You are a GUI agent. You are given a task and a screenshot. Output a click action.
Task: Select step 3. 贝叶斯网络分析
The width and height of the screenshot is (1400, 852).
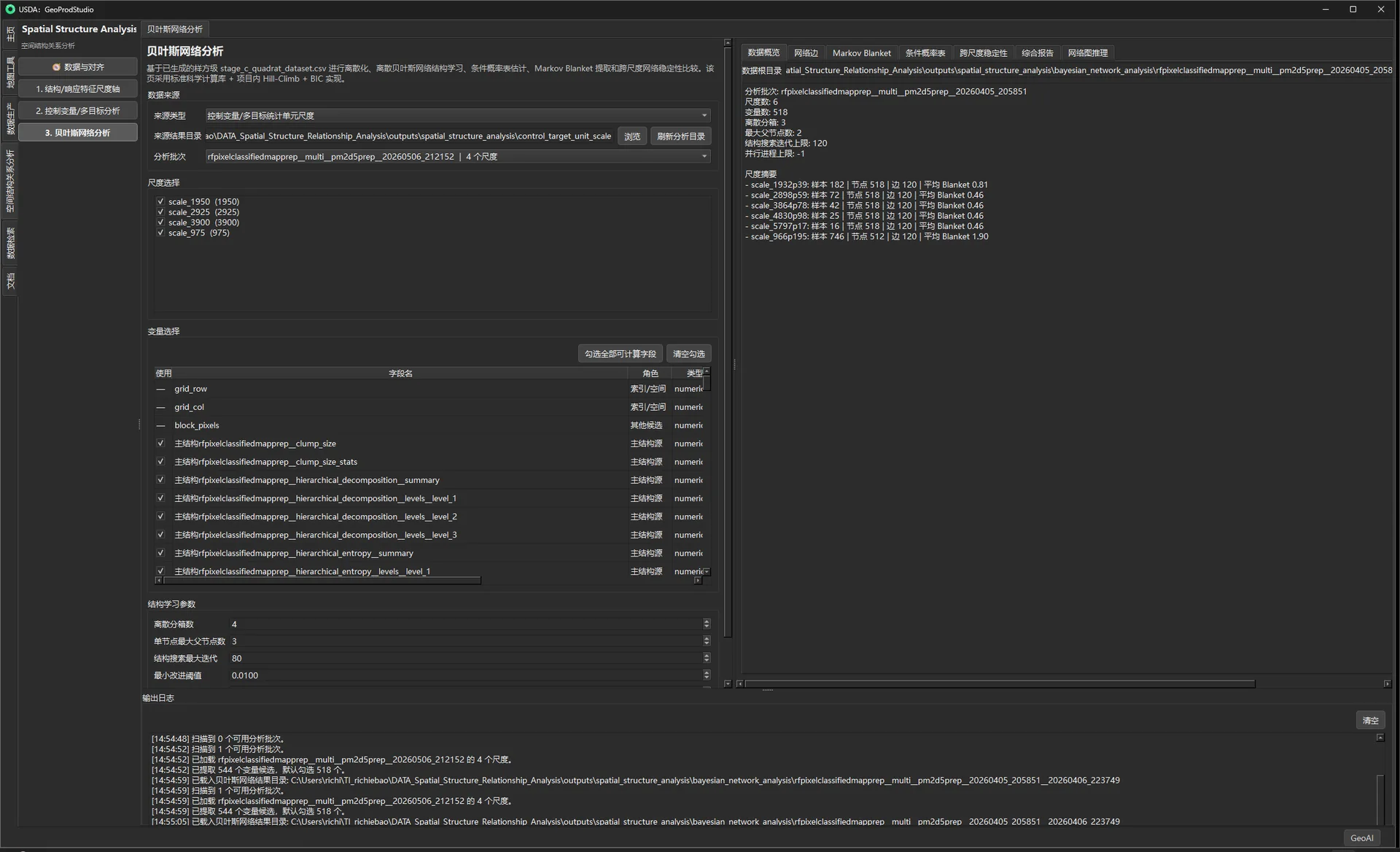point(78,133)
